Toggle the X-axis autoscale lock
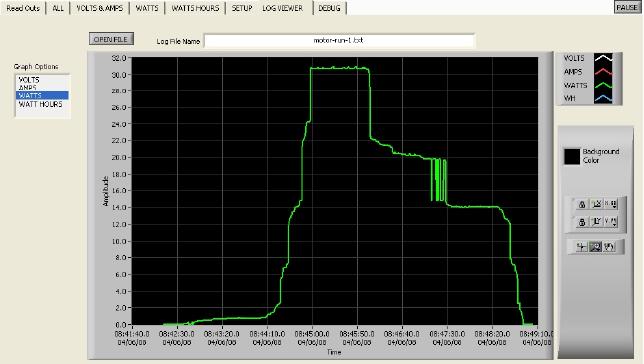The width and height of the screenshot is (644, 364). pos(582,204)
